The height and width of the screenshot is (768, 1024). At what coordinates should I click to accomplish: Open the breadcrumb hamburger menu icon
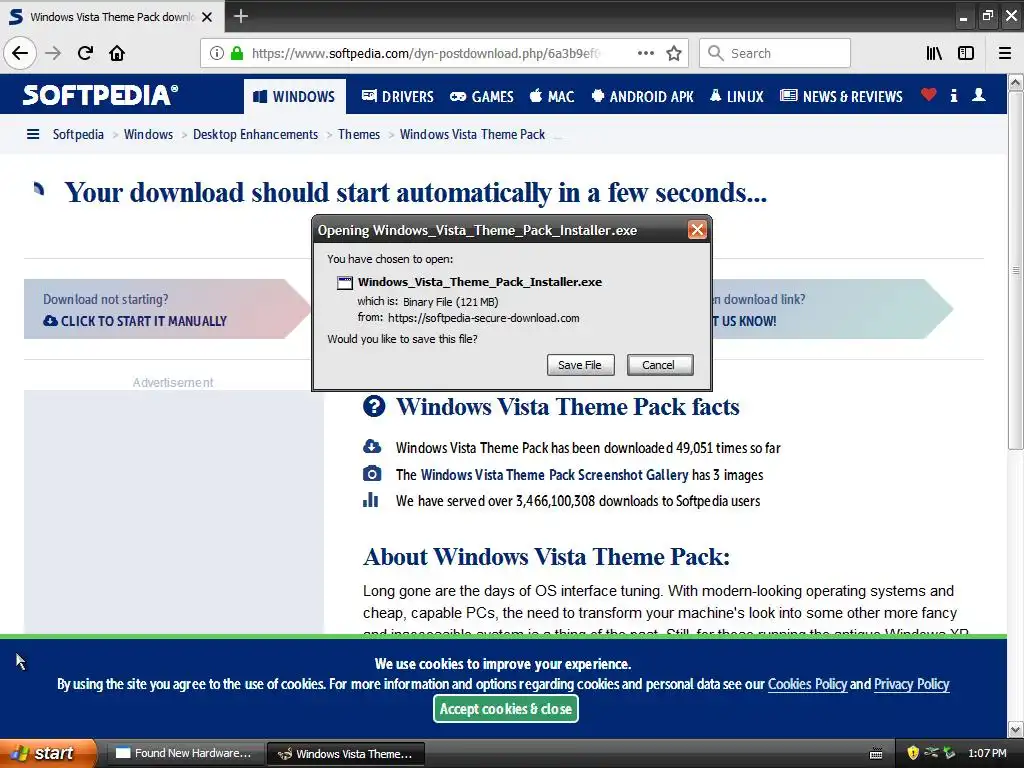point(33,135)
